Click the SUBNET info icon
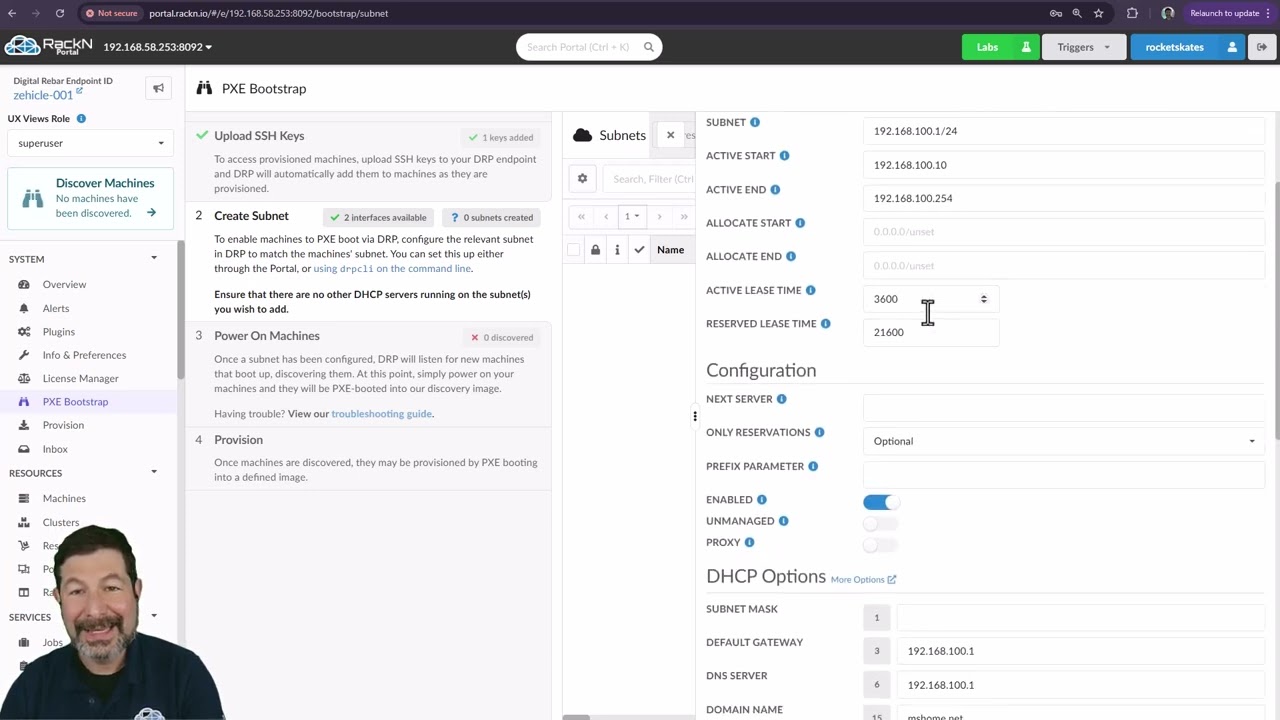Image resolution: width=1280 pixels, height=720 pixels. [755, 122]
